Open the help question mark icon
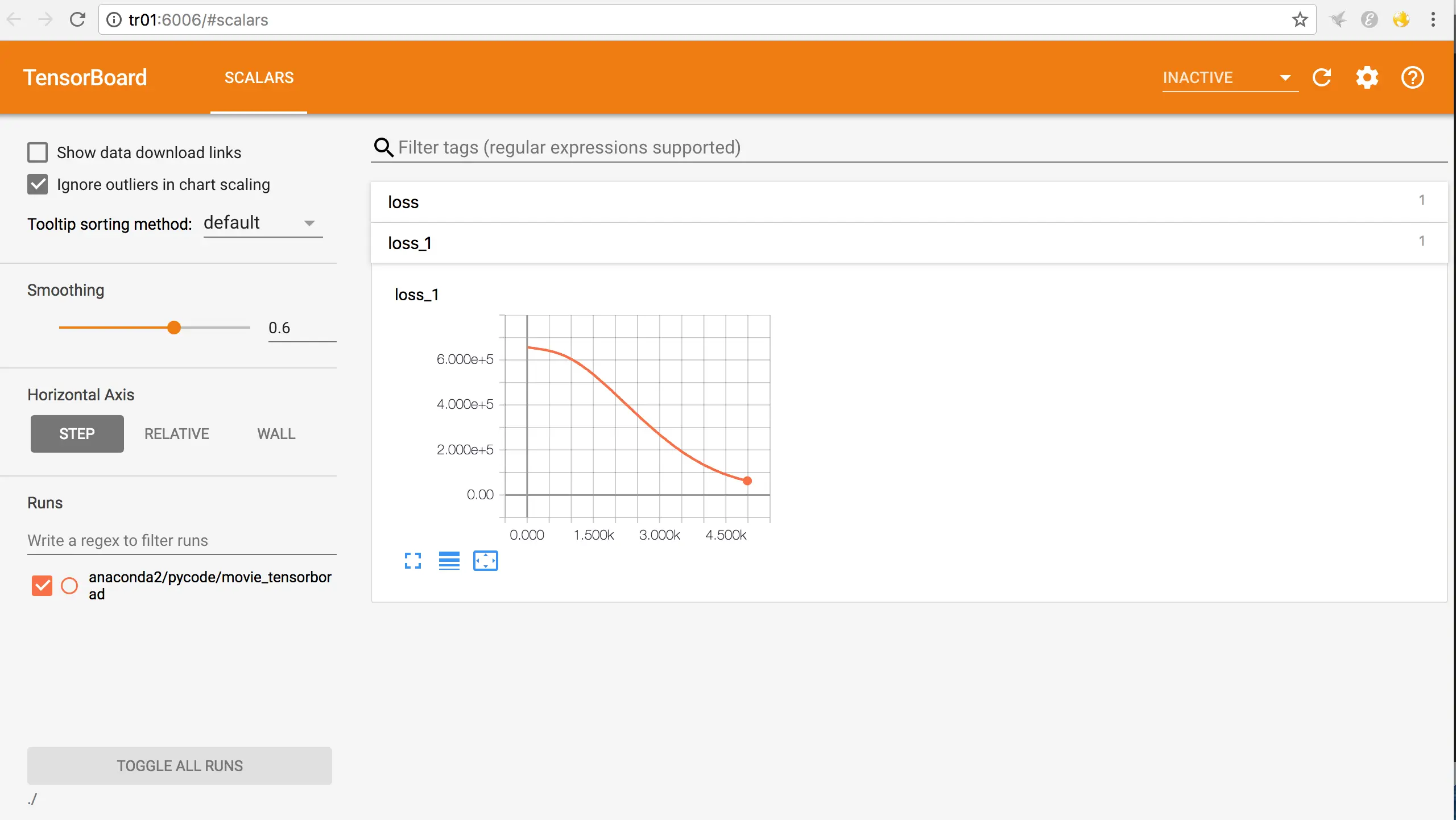The image size is (1456, 820). [x=1412, y=77]
